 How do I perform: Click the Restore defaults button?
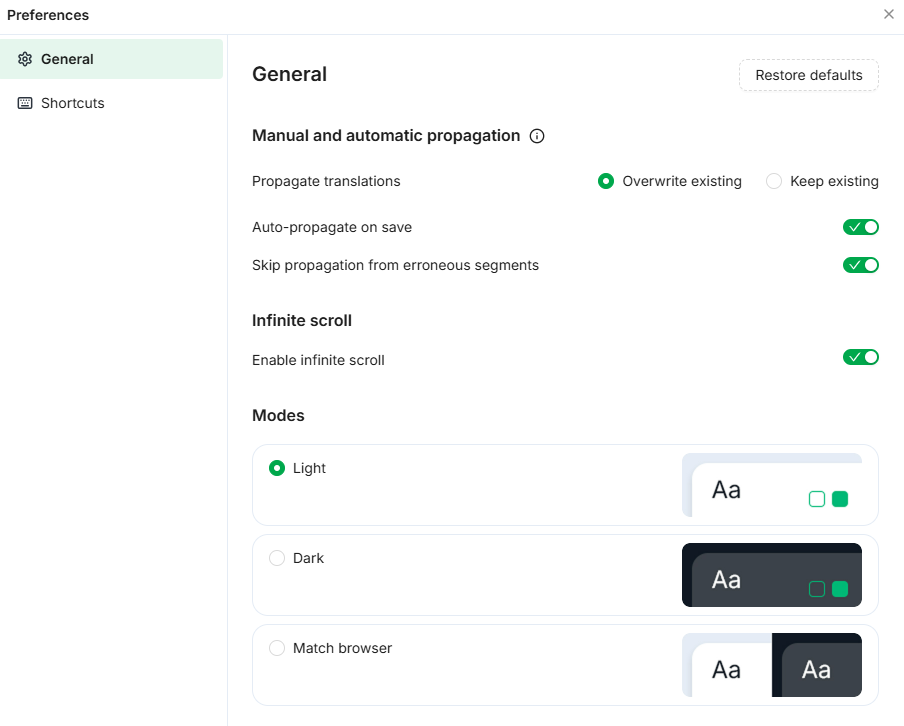[x=808, y=75]
